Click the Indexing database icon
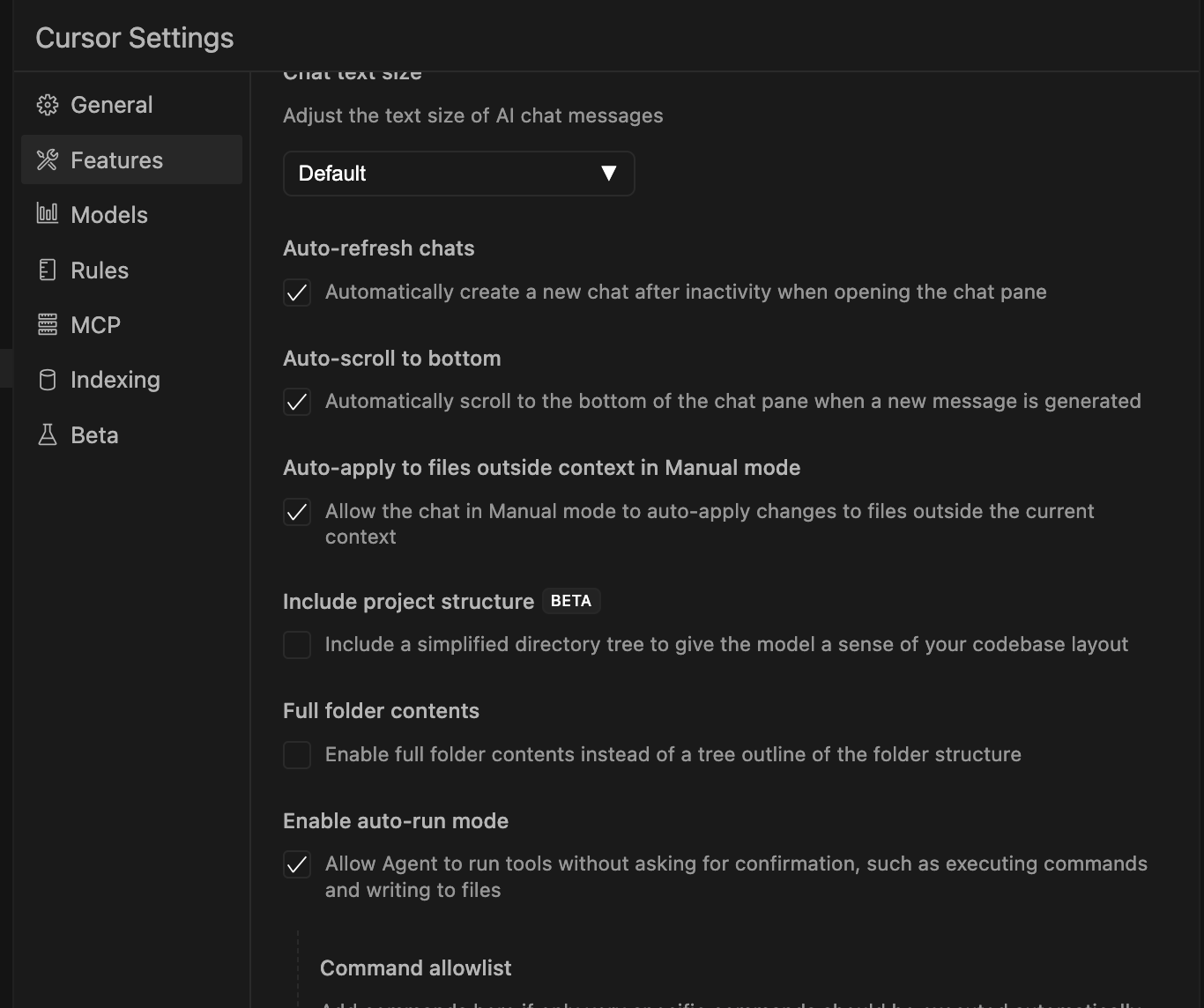The height and width of the screenshot is (1008, 1204). (48, 380)
